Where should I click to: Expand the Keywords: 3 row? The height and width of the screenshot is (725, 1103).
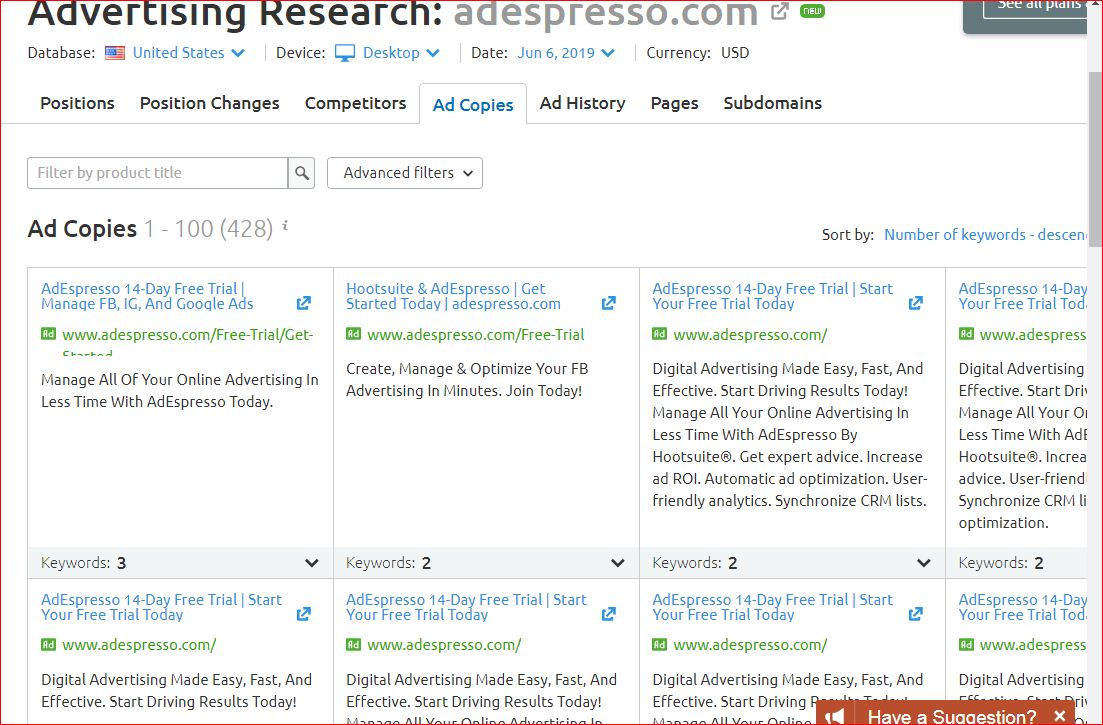click(180, 563)
